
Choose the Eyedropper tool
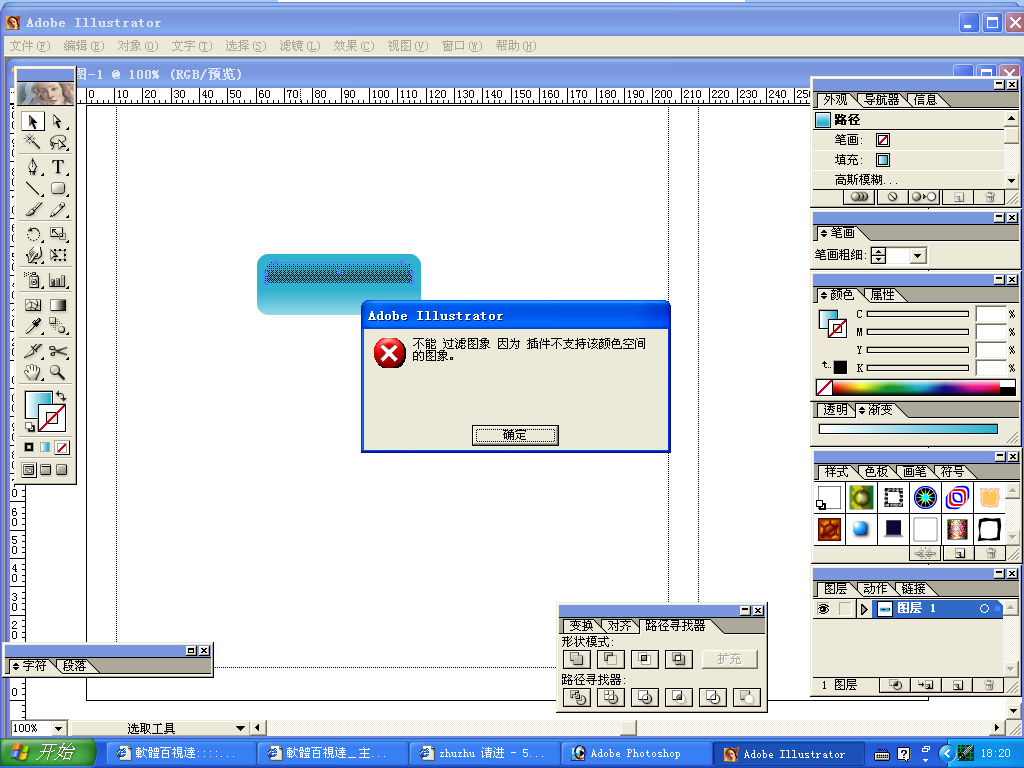[33, 325]
